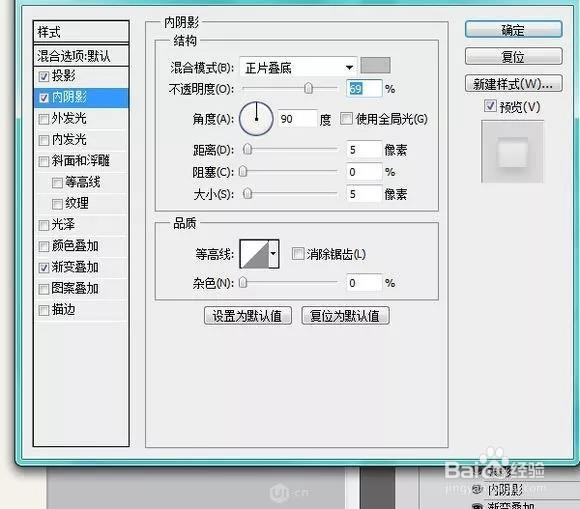This screenshot has width=580, height=509.
Task: Enable the 光泽 (Satin) checkbox
Action: click(44, 225)
